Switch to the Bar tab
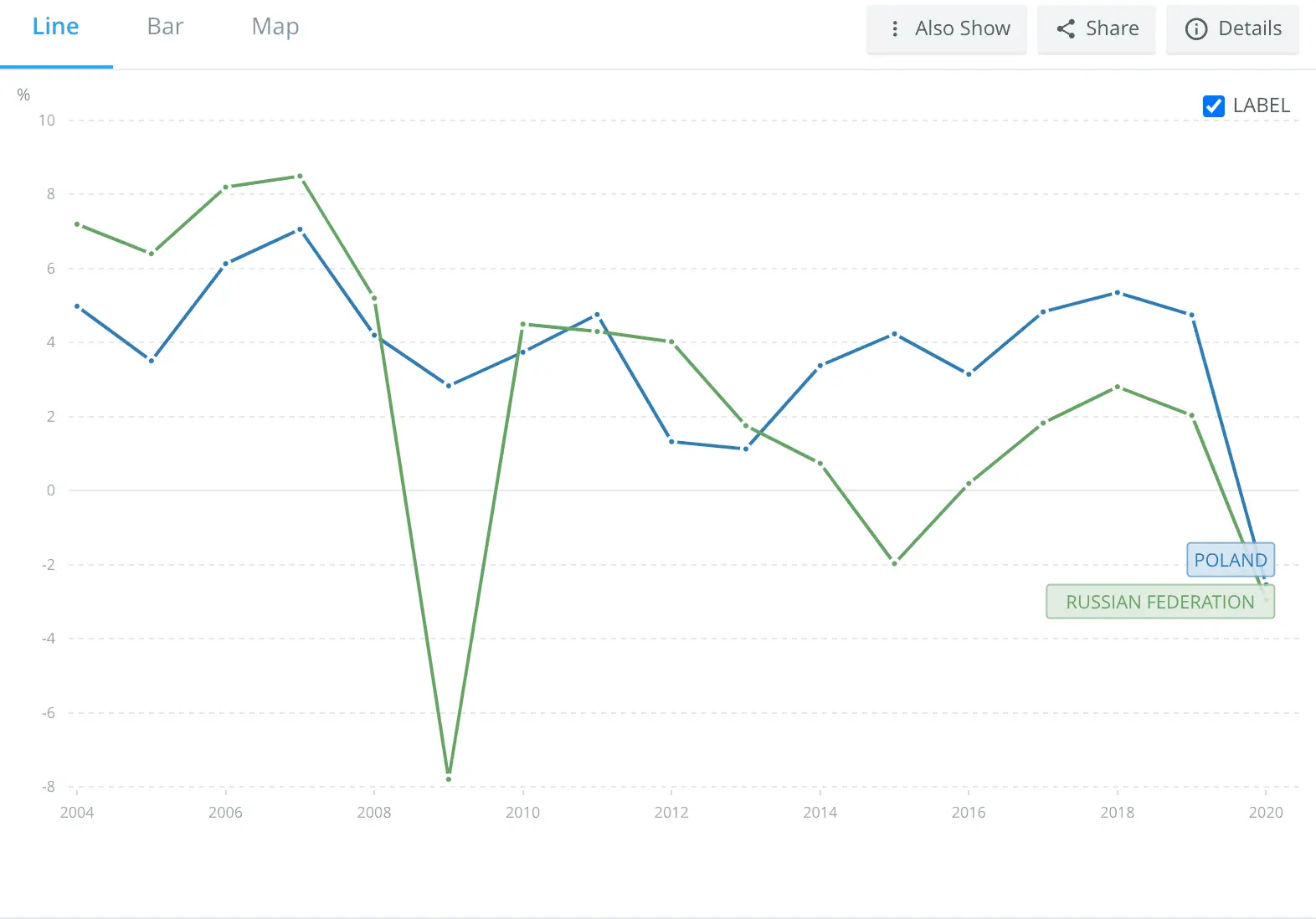 [165, 27]
